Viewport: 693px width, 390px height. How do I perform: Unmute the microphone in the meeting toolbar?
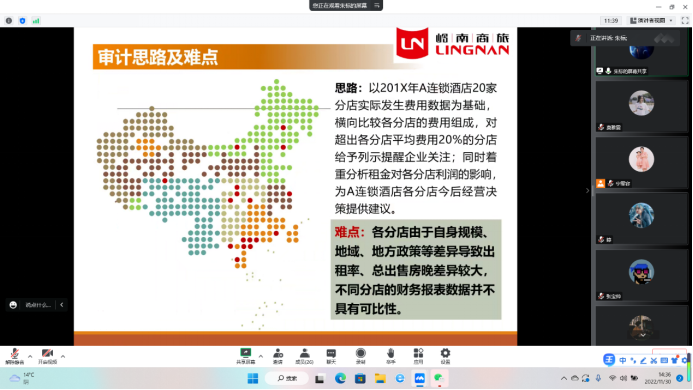[15, 356]
